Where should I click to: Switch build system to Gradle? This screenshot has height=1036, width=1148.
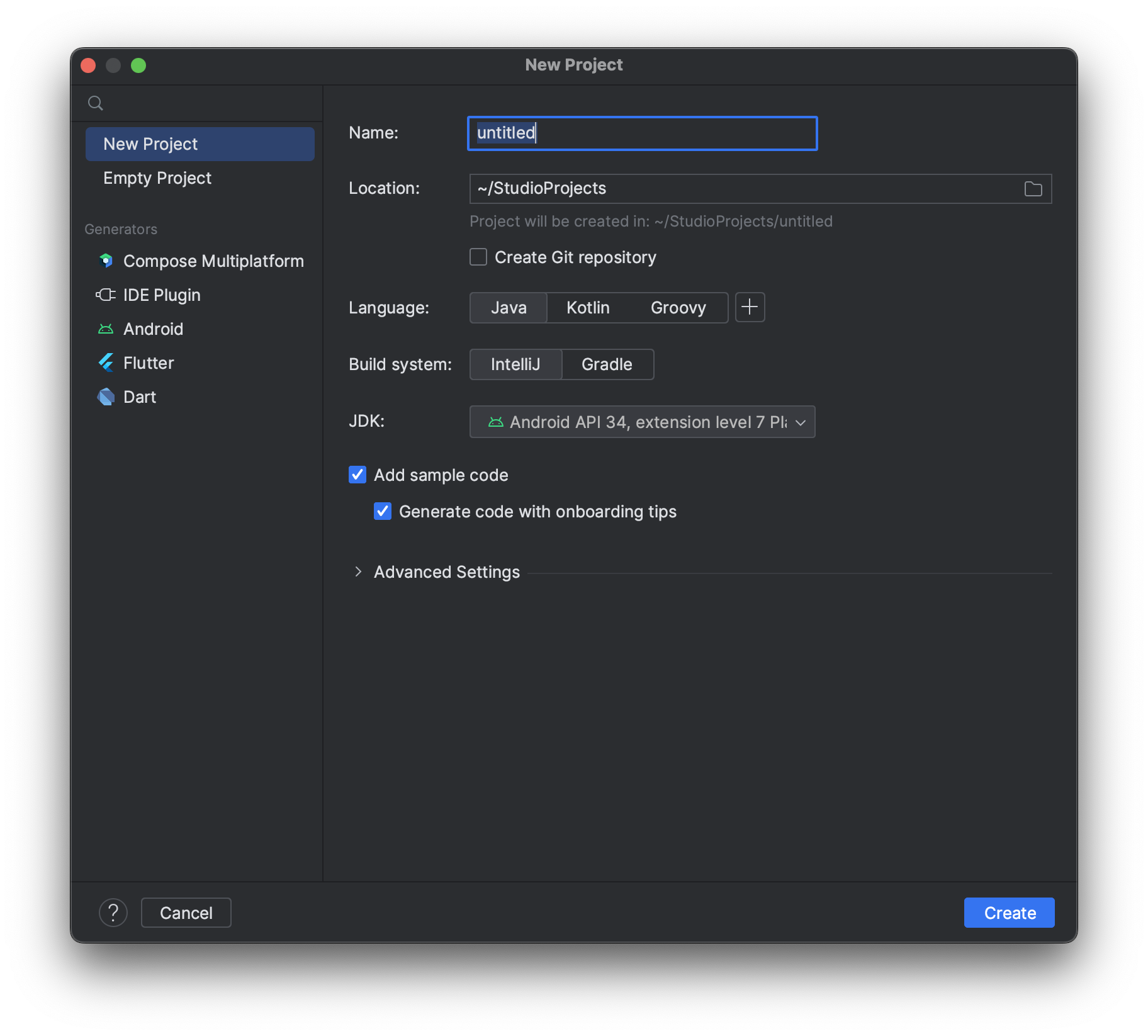(607, 364)
